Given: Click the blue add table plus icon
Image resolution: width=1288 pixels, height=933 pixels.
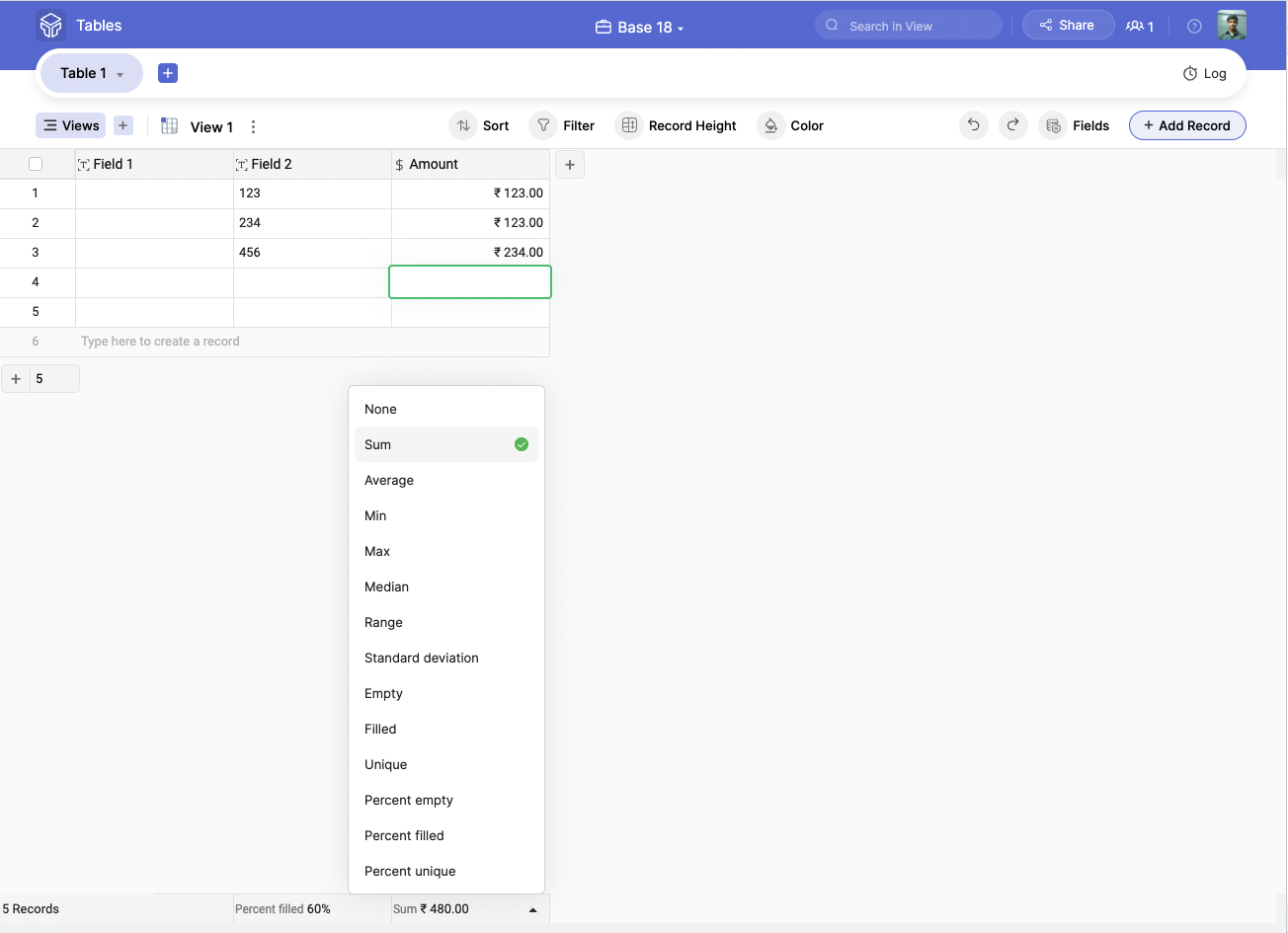Looking at the screenshot, I should [x=168, y=73].
